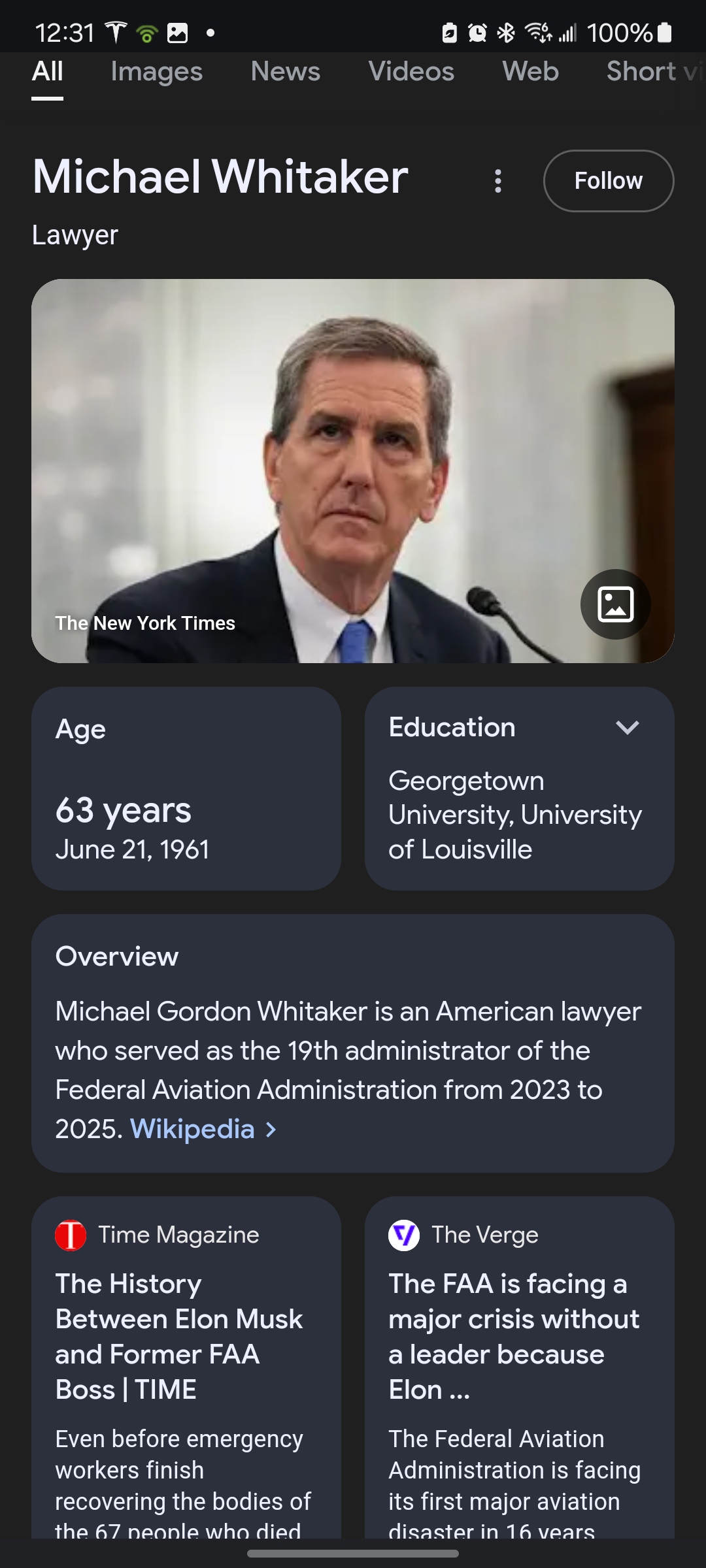
Task: Tap the Time Magazine logo icon
Action: tap(71, 1235)
